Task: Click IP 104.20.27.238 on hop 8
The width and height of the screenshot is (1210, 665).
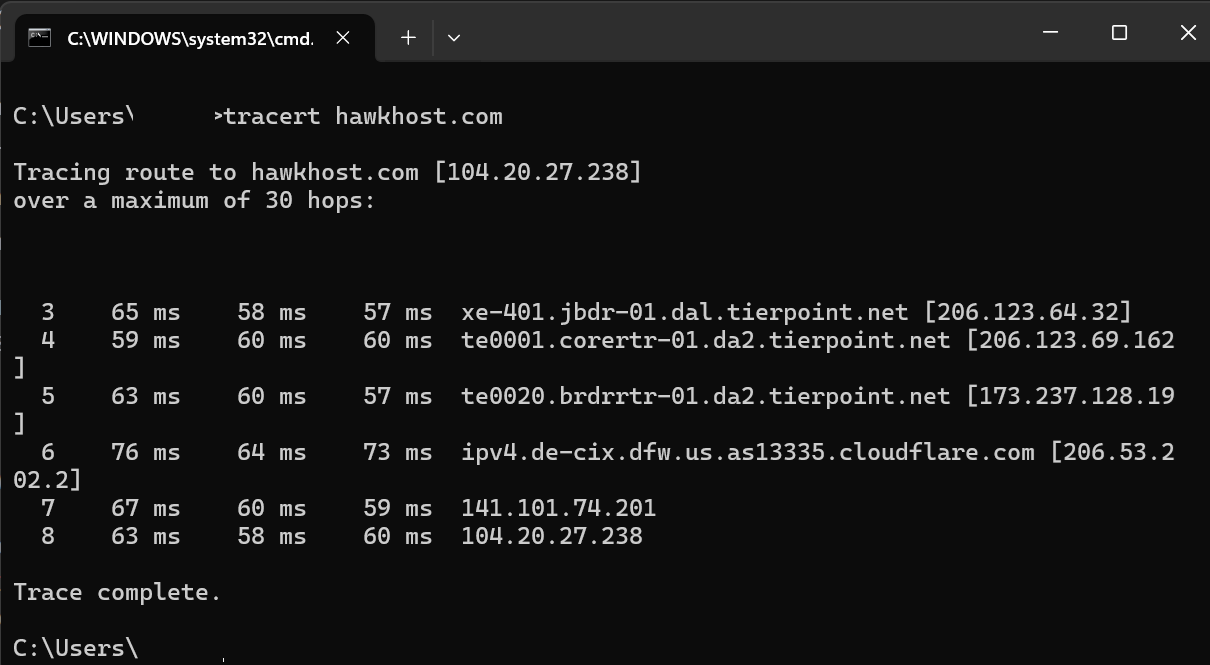Action: click(x=551, y=537)
